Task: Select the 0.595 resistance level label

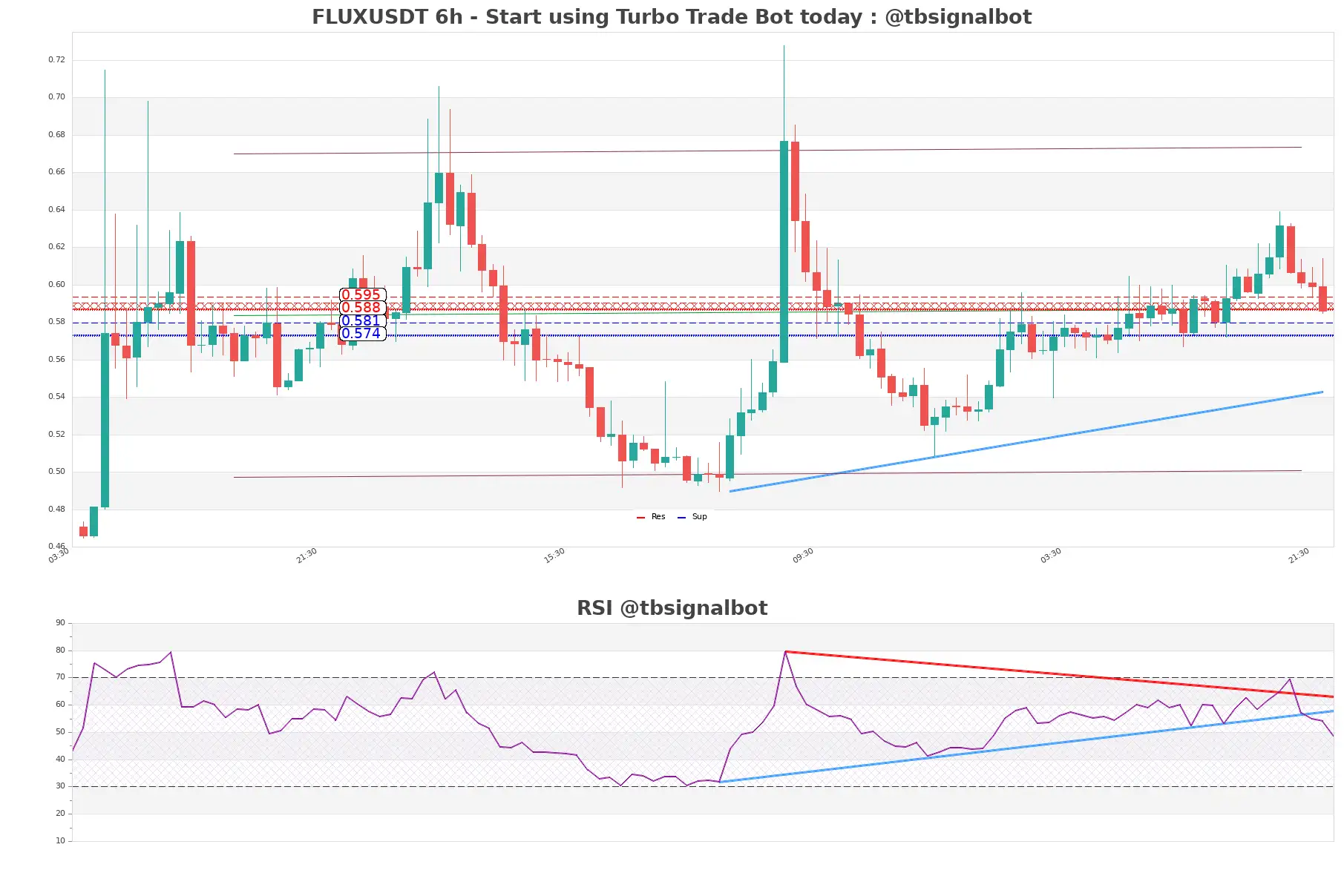Action: click(362, 294)
